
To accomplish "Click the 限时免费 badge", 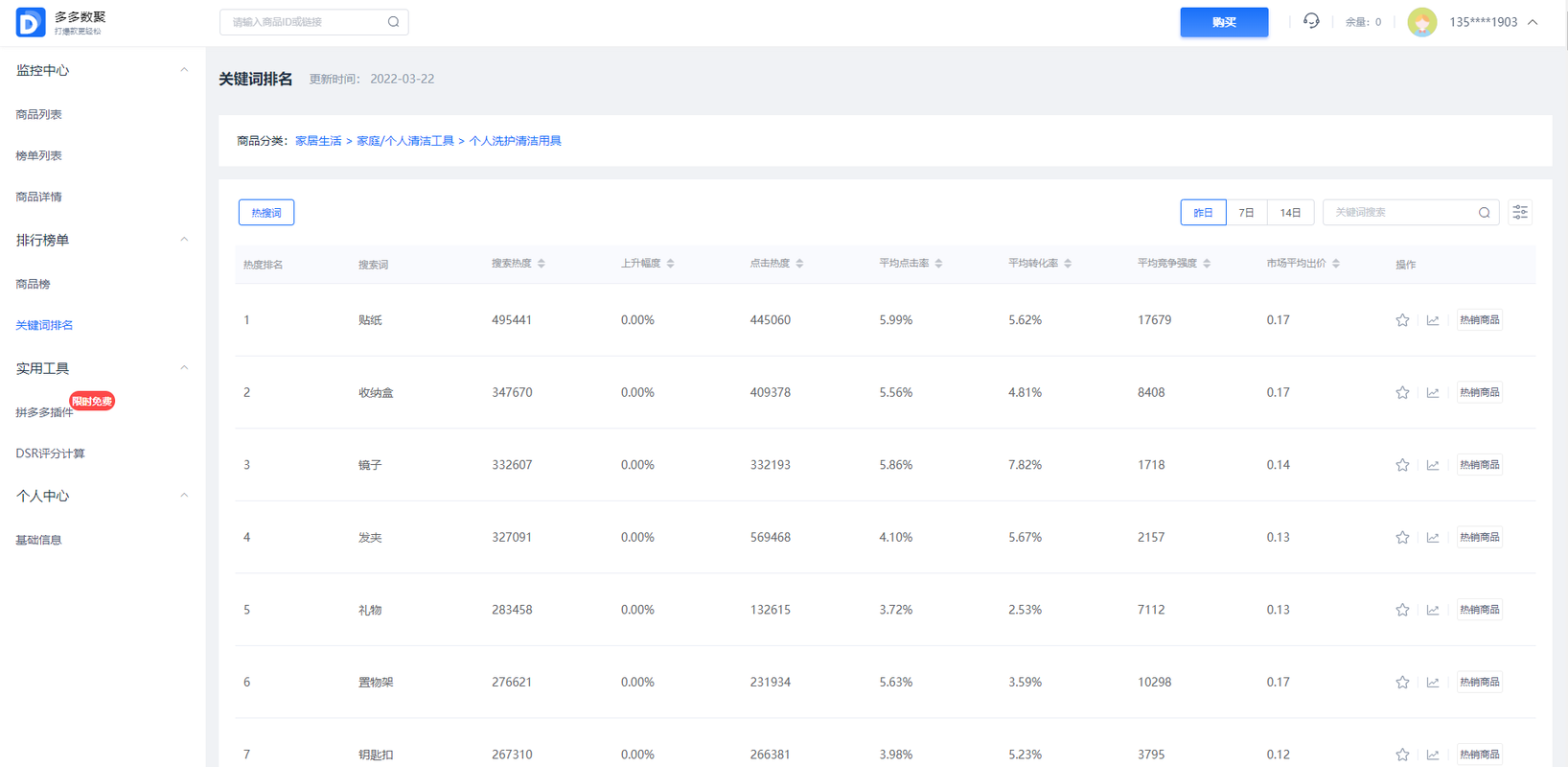I will [92, 401].
